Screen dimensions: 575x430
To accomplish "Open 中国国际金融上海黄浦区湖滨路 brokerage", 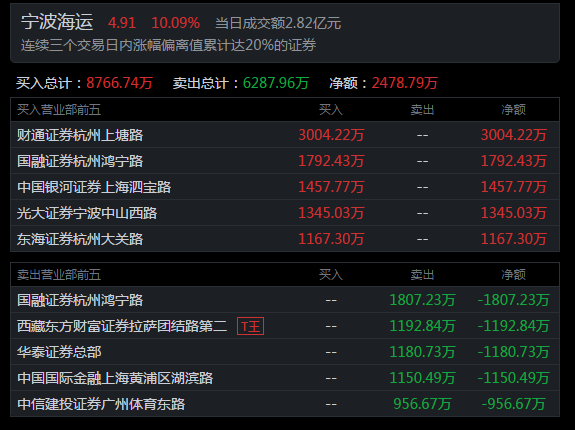I will [x=115, y=378].
